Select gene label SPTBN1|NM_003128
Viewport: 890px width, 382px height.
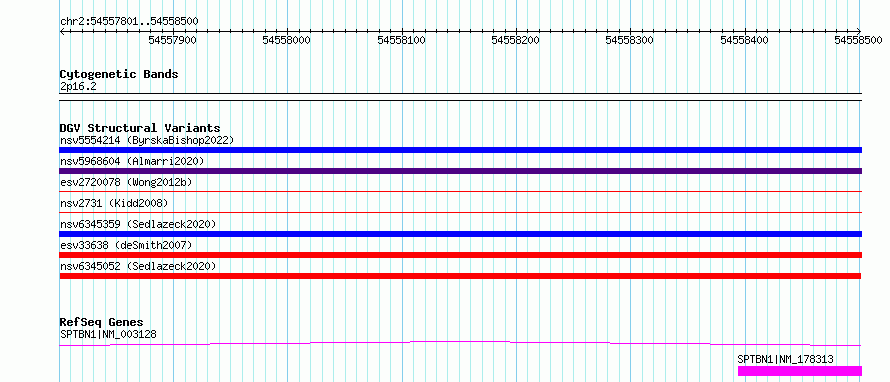coord(108,334)
